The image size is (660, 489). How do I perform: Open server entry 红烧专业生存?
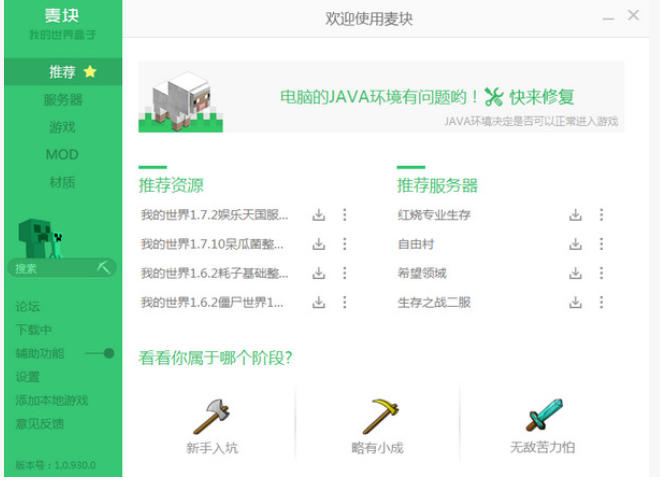click(x=434, y=215)
